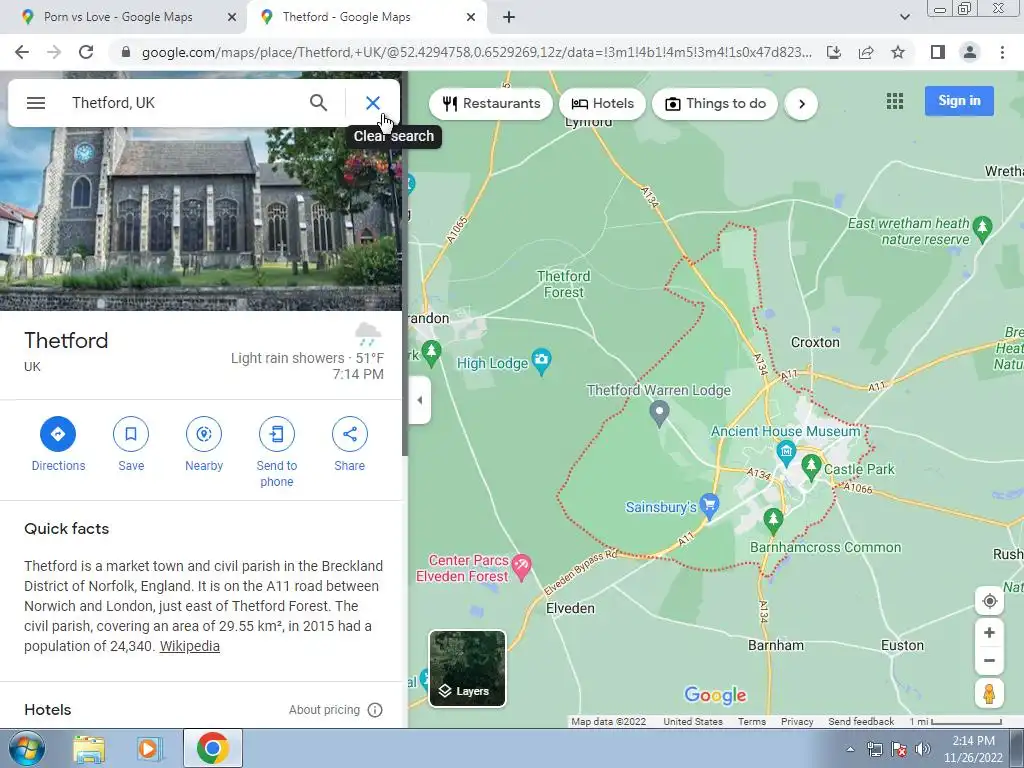
Task: Click the volume speaker tray icon
Action: [x=922, y=749]
